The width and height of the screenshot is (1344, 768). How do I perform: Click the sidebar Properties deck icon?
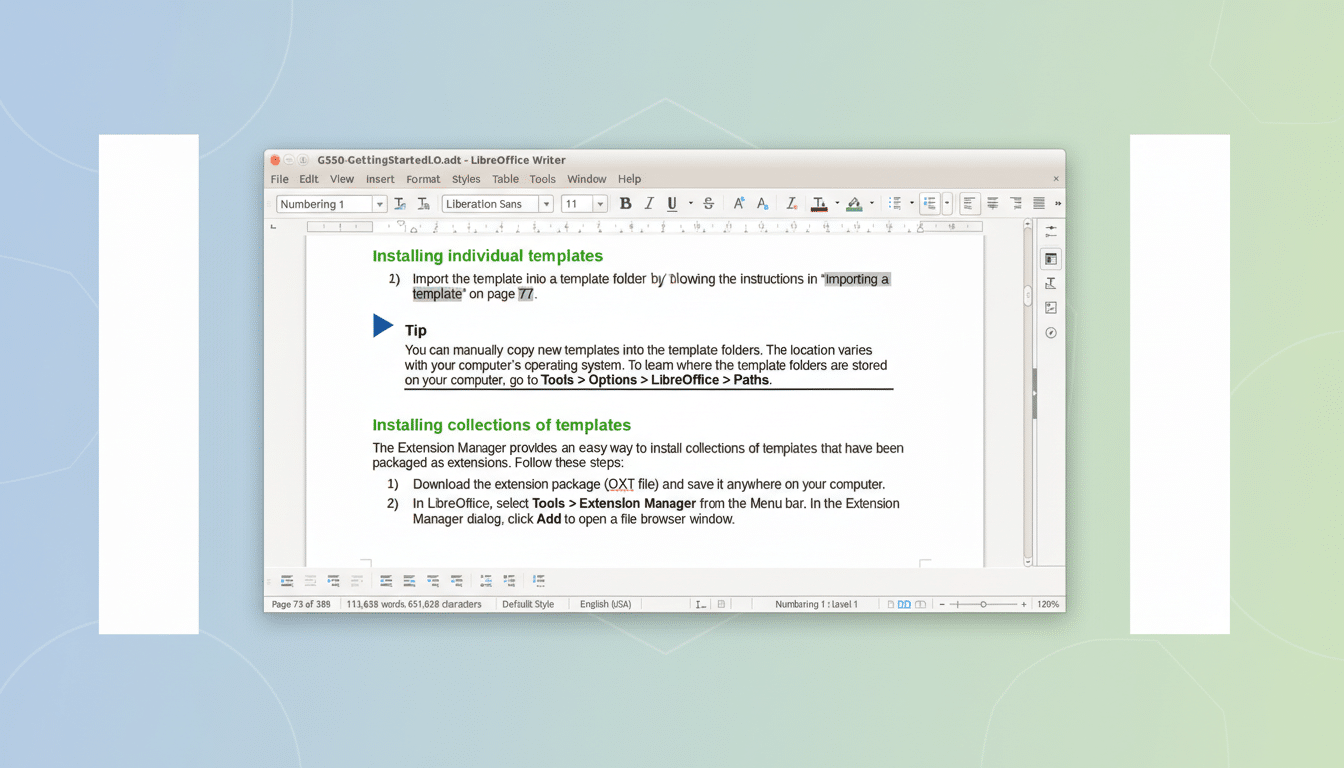pyautogui.click(x=1051, y=259)
